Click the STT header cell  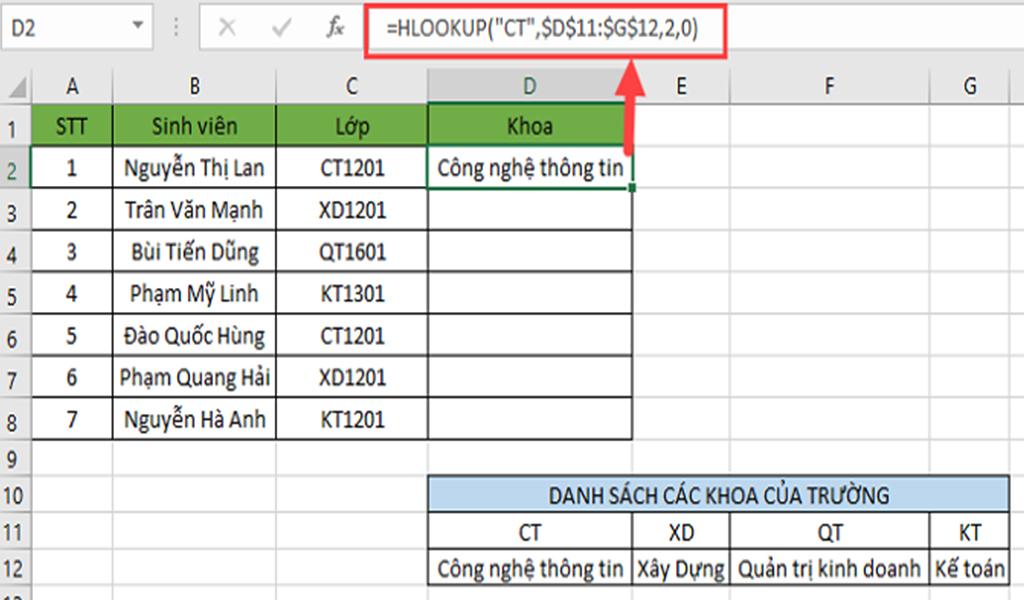point(72,125)
